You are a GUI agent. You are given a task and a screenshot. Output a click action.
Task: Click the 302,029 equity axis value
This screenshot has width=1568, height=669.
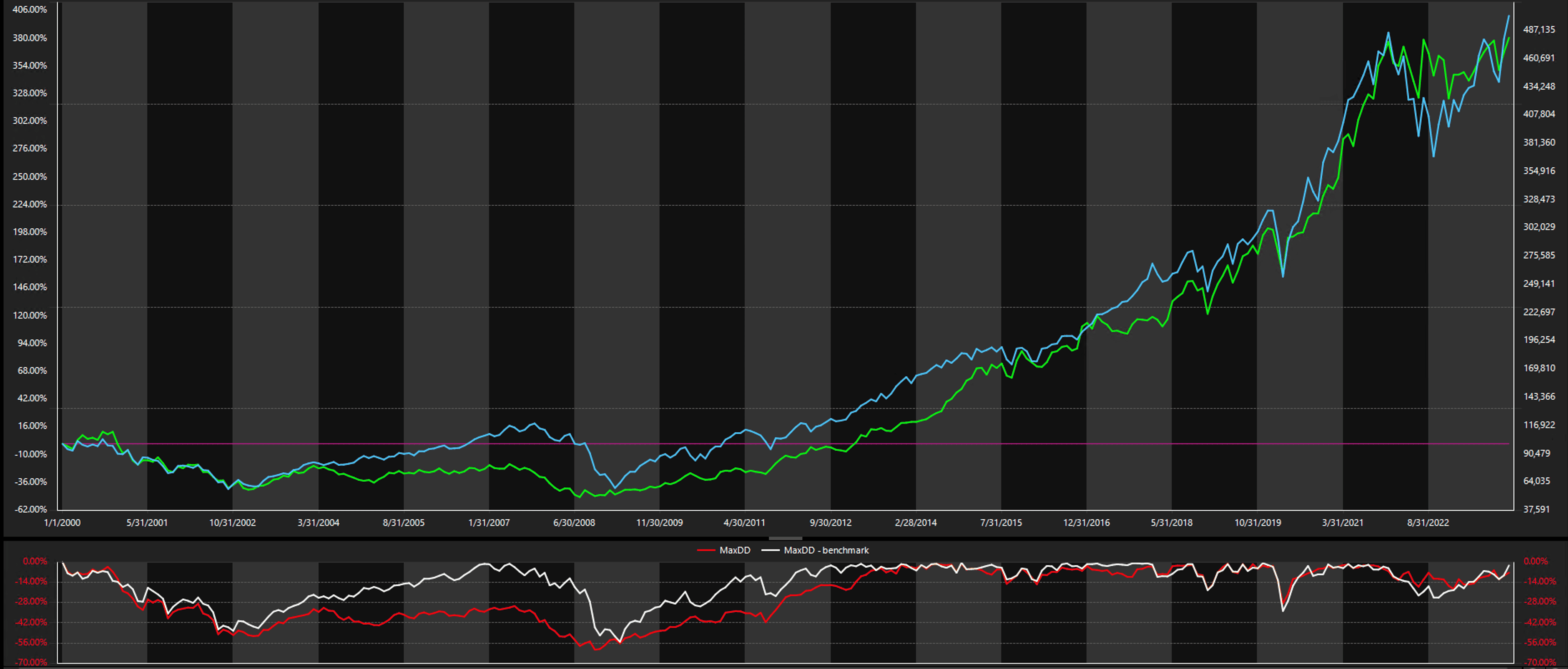click(1539, 227)
